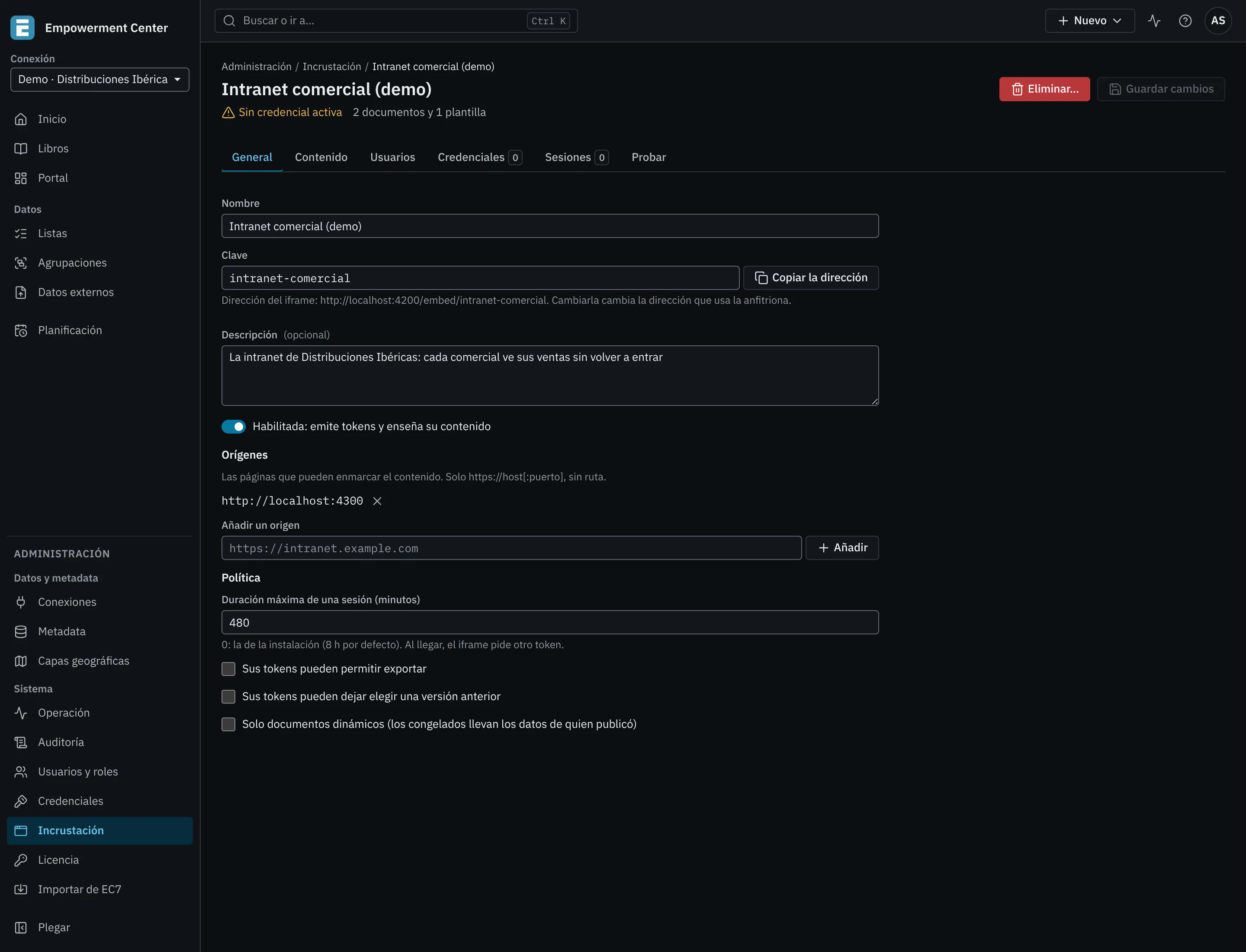Open the activity pulse icon in top bar
This screenshot has height=952, width=1246.
click(x=1154, y=21)
